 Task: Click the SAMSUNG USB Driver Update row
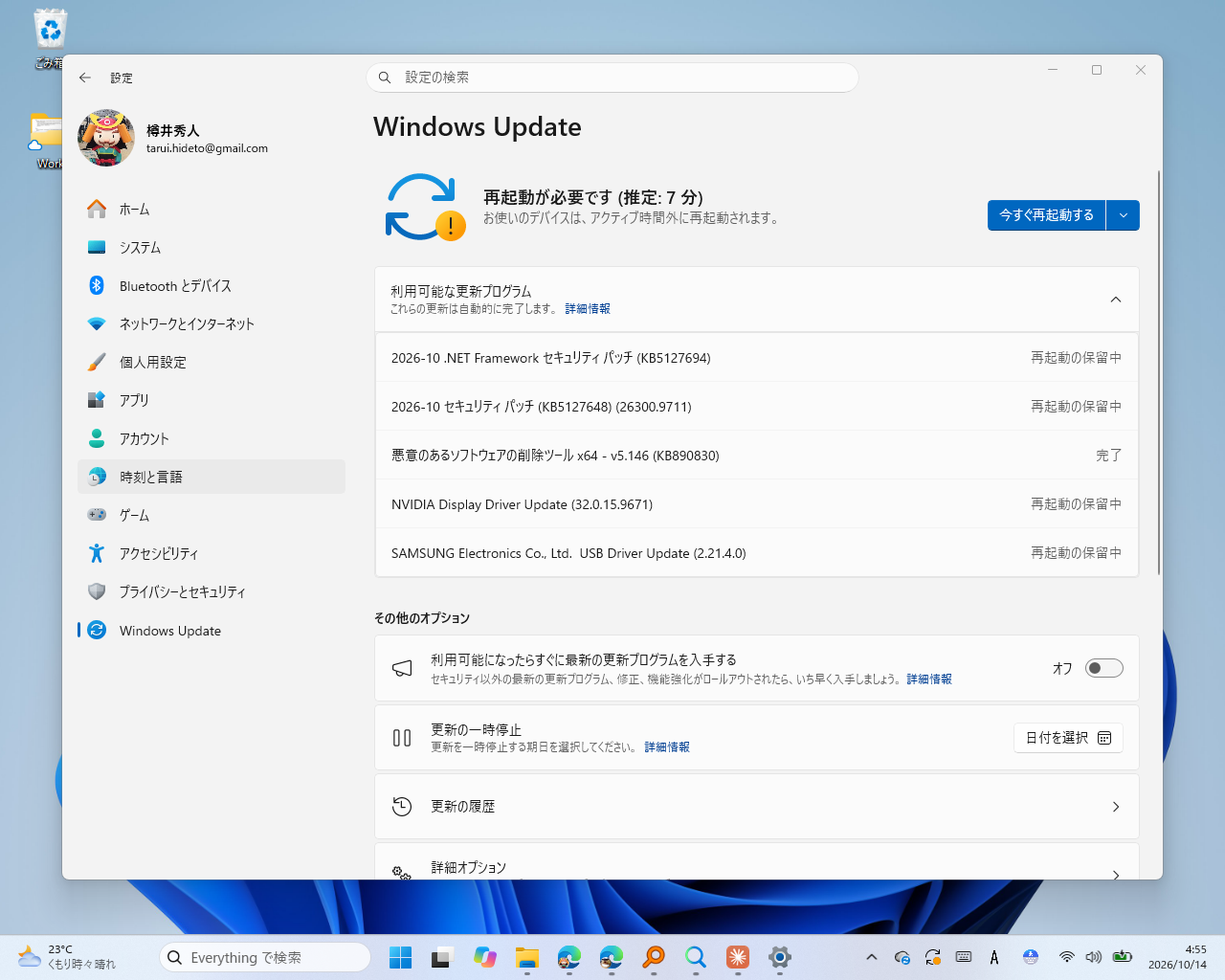(x=757, y=553)
